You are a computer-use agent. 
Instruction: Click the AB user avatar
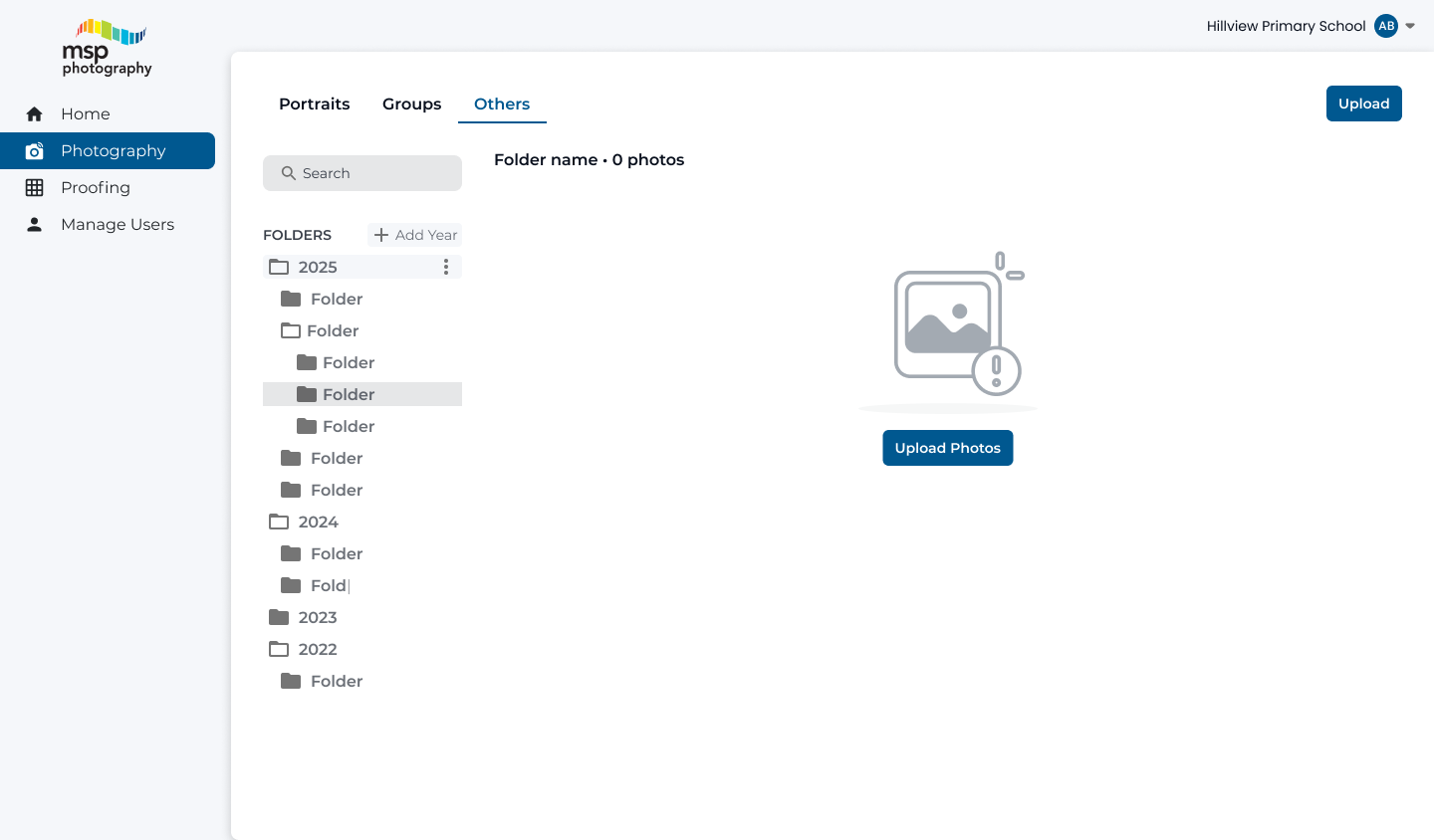1385,26
